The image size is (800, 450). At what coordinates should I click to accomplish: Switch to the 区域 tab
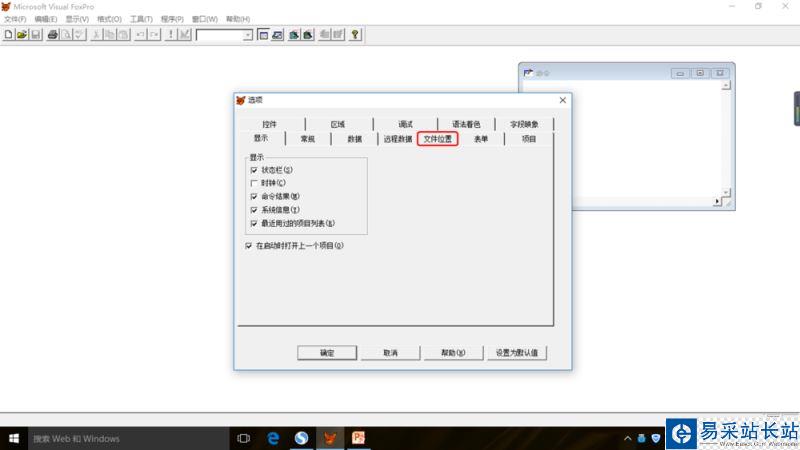(338, 124)
